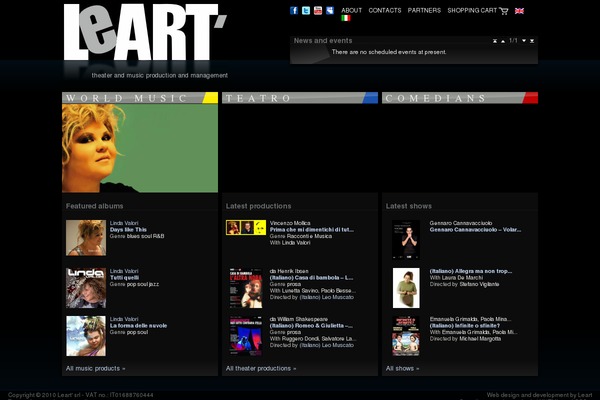
Task: Open (Italiano) Allegra ma non trop... link
Action: pos(471,271)
